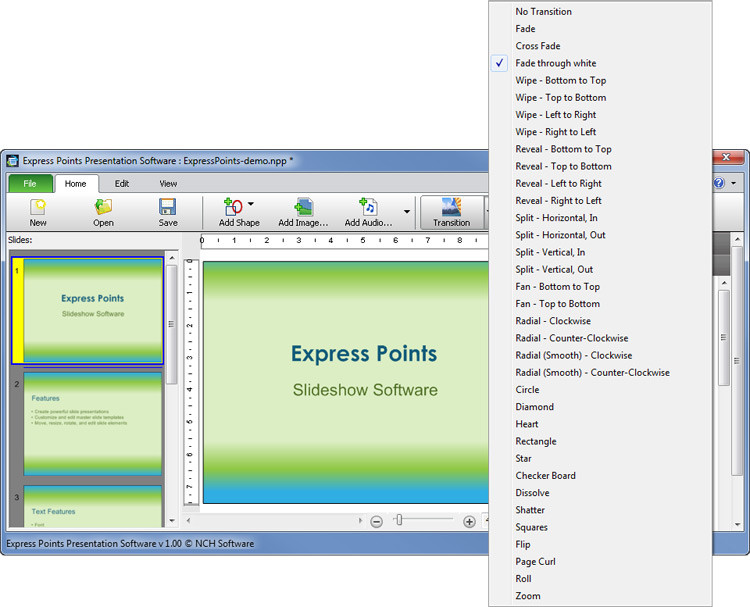Image resolution: width=750 pixels, height=607 pixels.
Task: Open the Add Shape dropdown arrow
Action: pyautogui.click(x=251, y=204)
